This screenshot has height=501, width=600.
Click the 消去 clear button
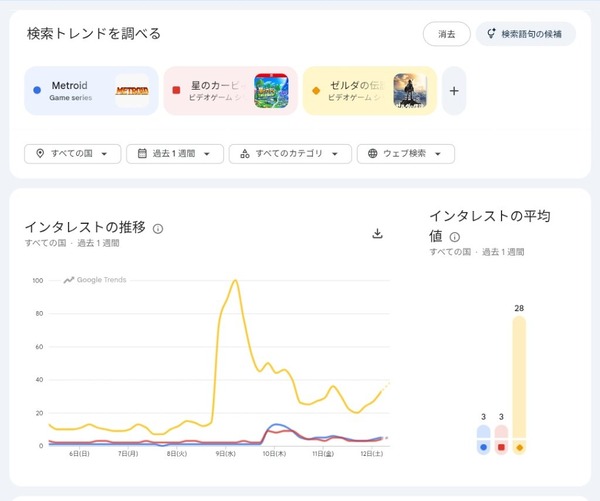447,34
